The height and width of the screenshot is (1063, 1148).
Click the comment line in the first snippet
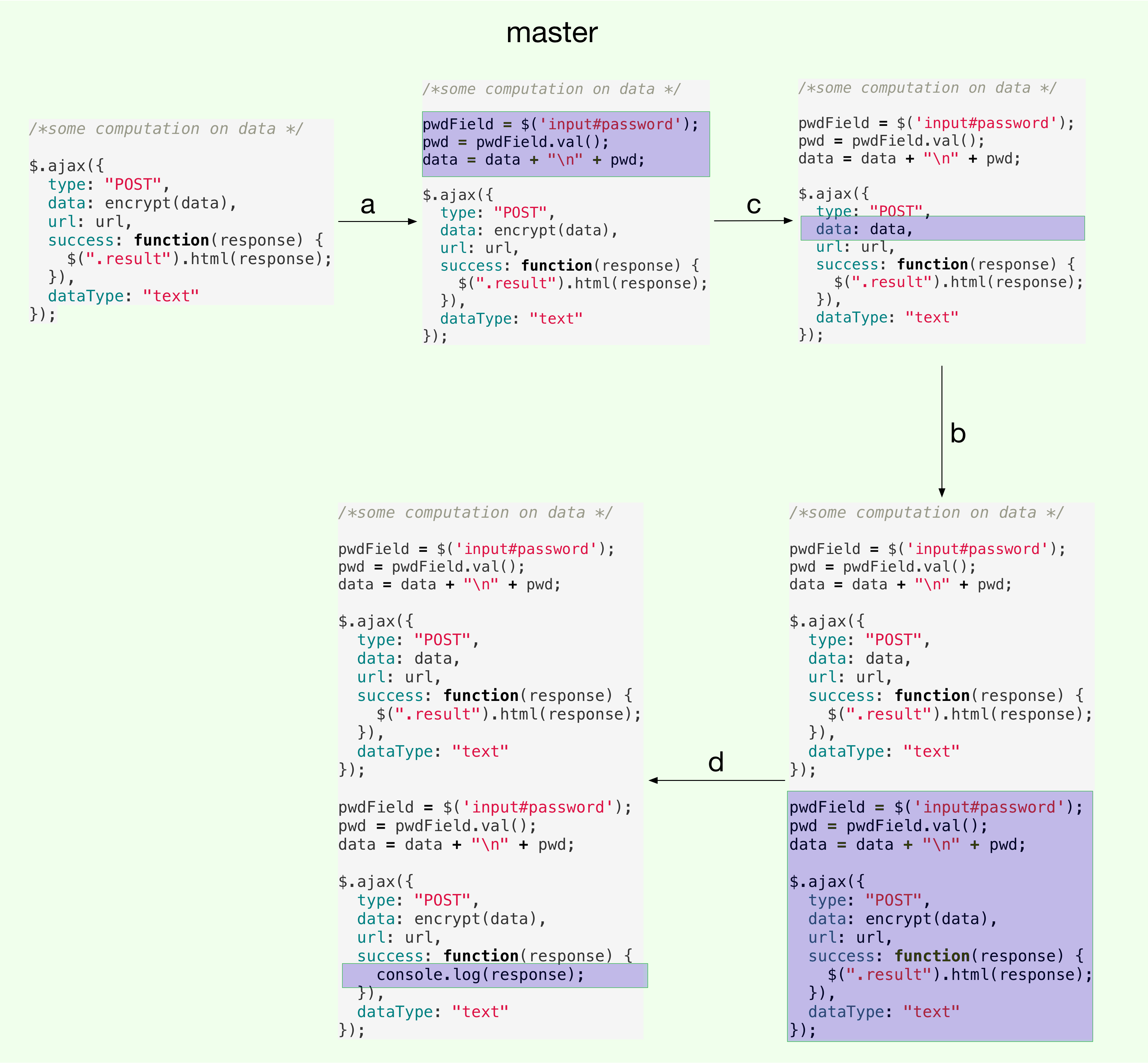coord(166,129)
